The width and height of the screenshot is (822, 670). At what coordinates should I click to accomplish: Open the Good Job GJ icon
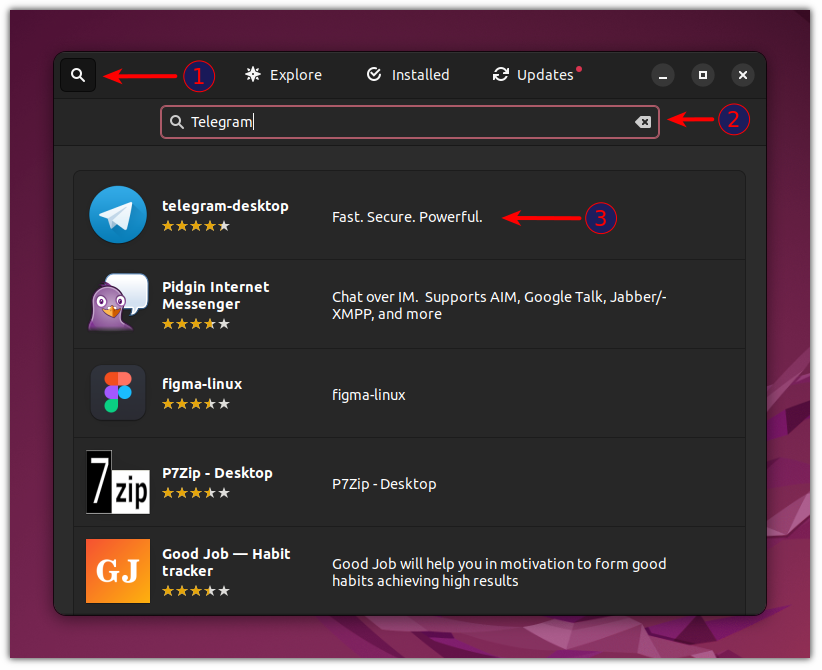point(118,571)
